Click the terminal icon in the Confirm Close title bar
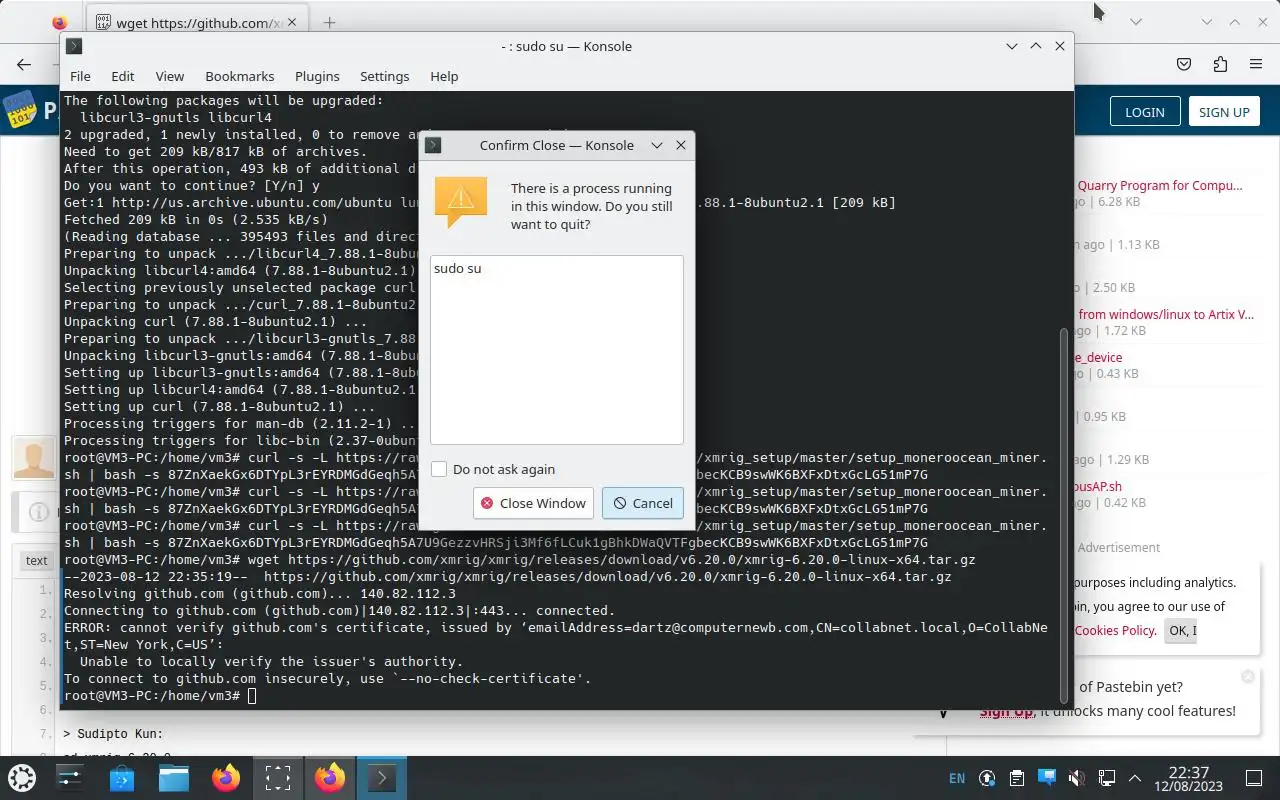The height and width of the screenshot is (800, 1280). pos(433,145)
